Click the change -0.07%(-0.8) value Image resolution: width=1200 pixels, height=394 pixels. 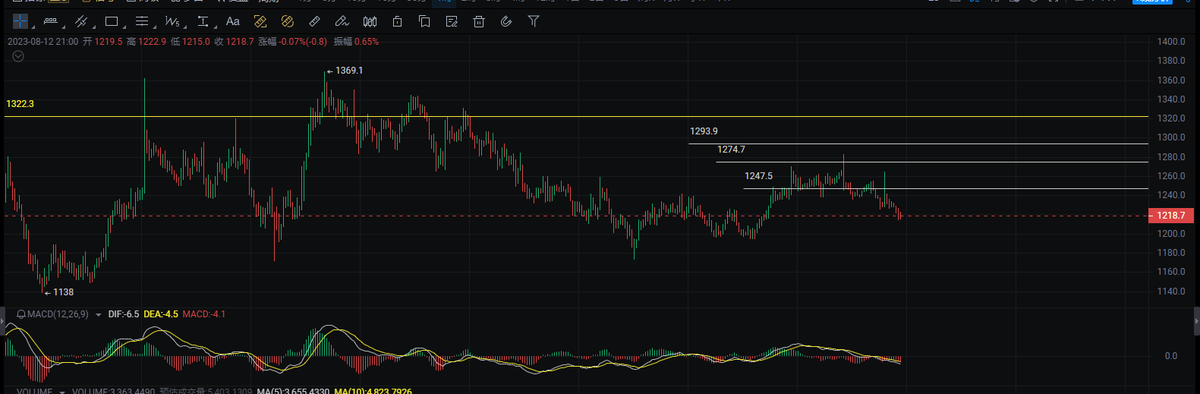click(304, 41)
